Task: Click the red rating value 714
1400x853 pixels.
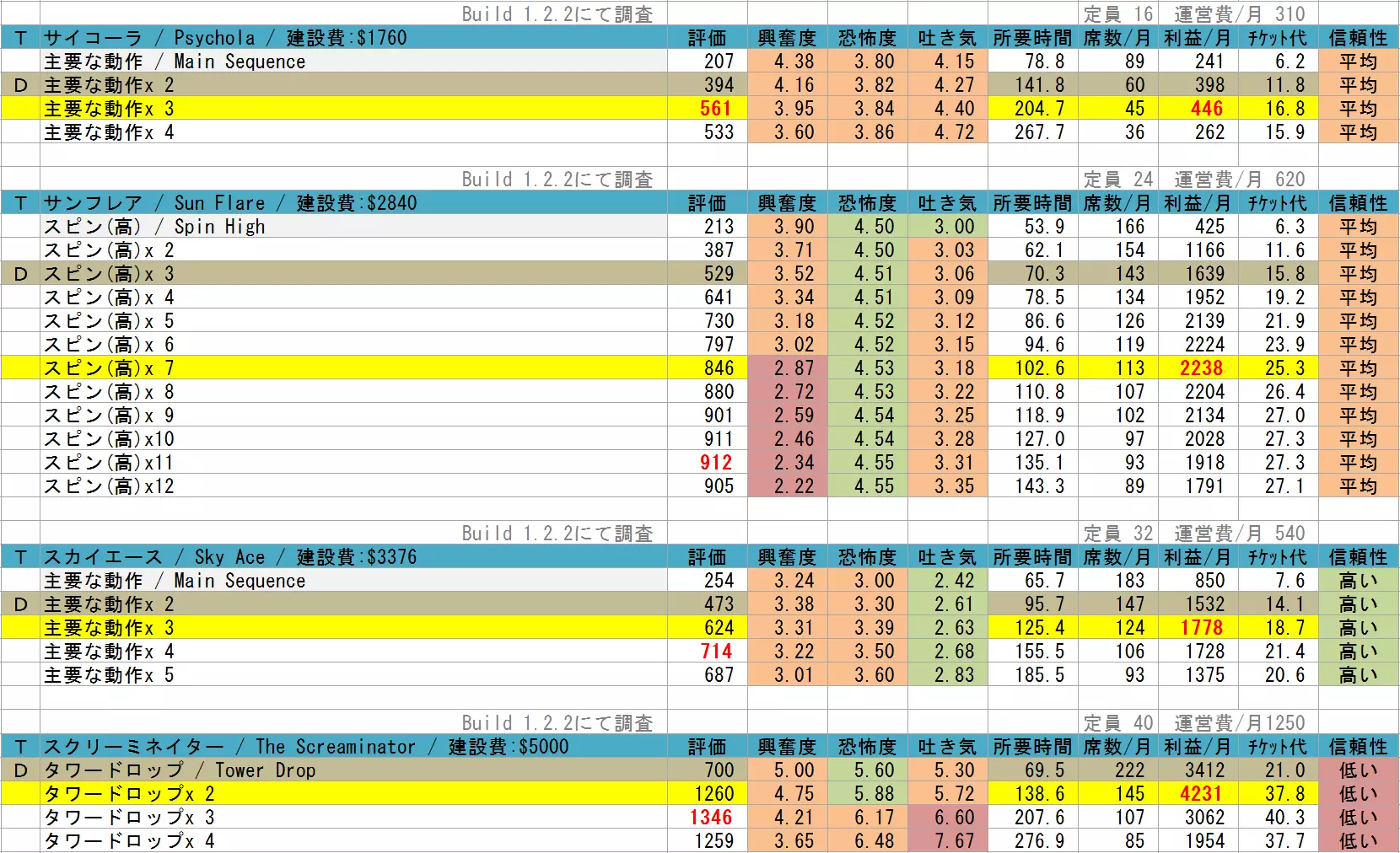Action: click(x=715, y=652)
